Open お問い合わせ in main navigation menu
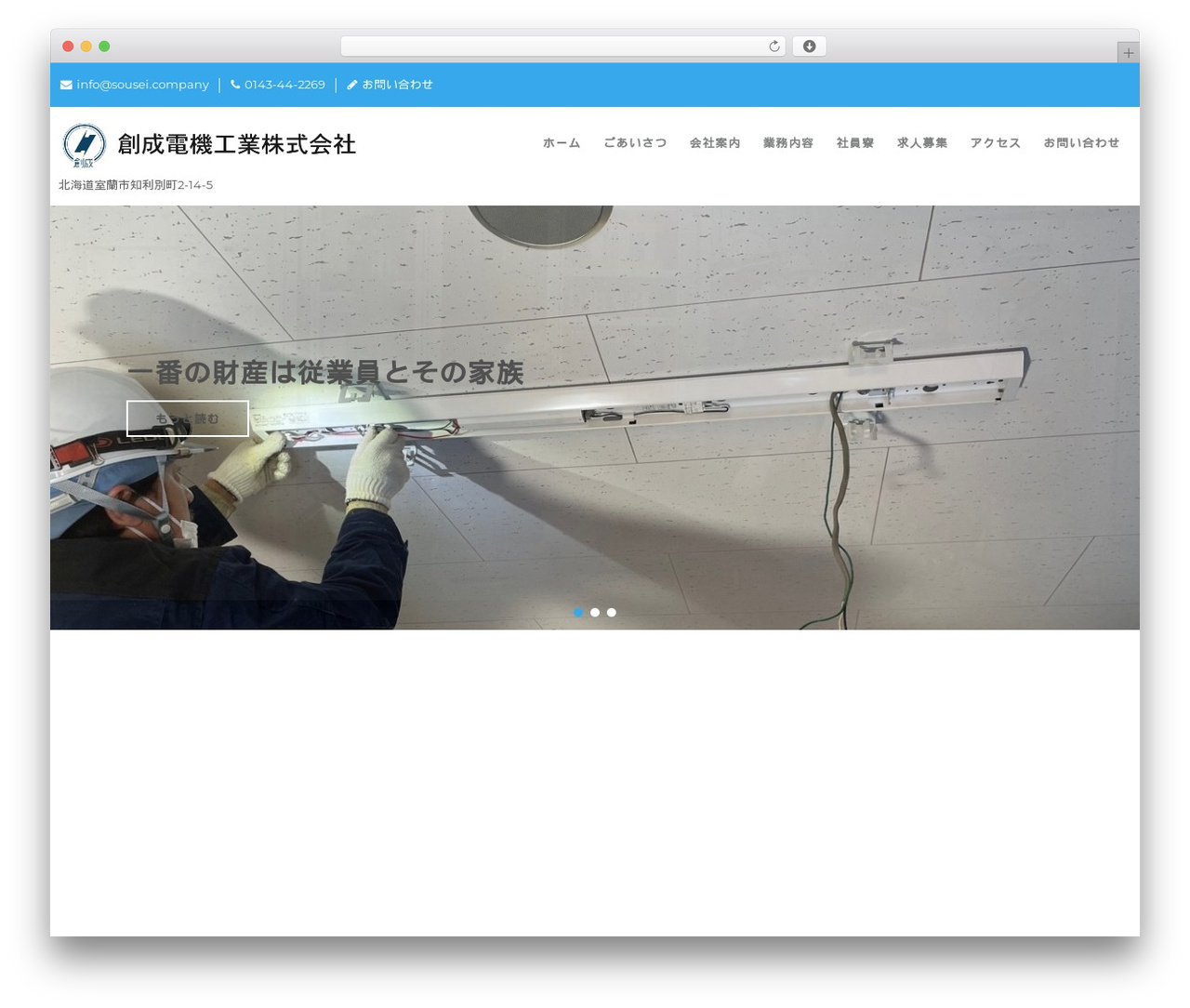The image size is (1190, 1008). (1081, 143)
